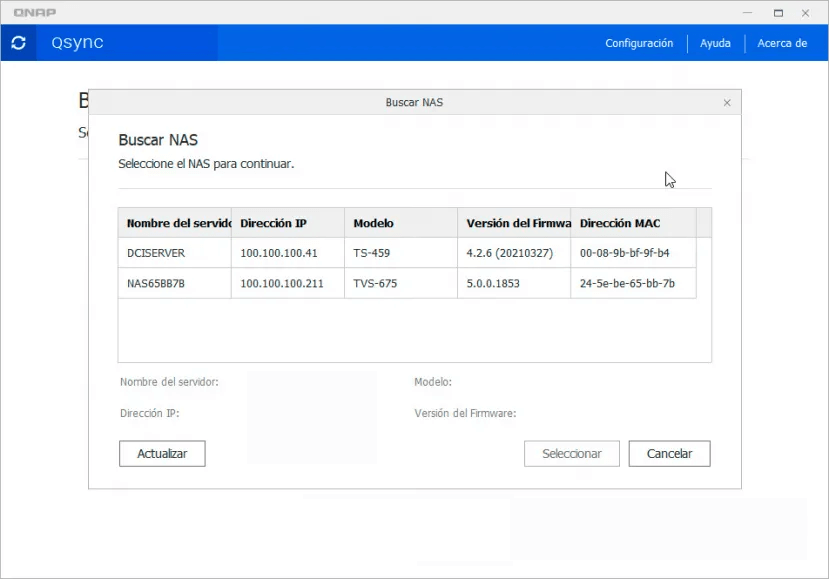Click the Actualizar button

(x=162, y=454)
